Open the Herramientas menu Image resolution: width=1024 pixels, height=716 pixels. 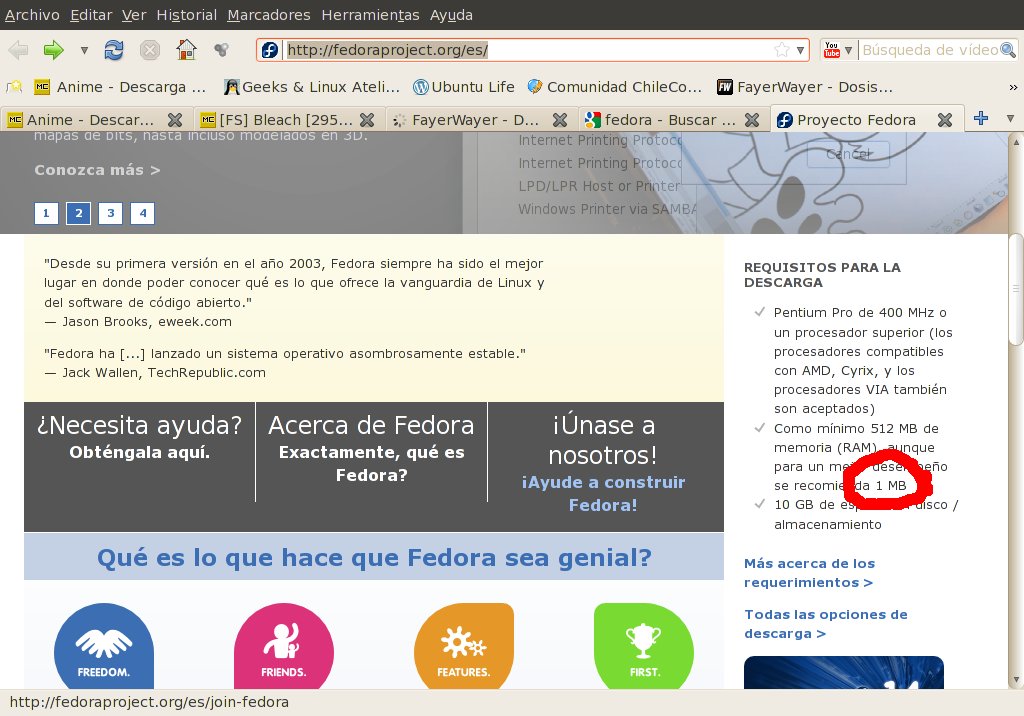coord(370,14)
